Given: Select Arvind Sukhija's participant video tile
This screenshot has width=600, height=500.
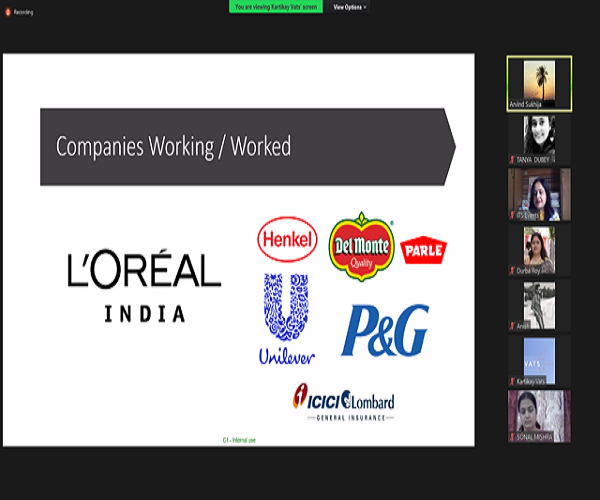Looking at the screenshot, I should tap(540, 84).
